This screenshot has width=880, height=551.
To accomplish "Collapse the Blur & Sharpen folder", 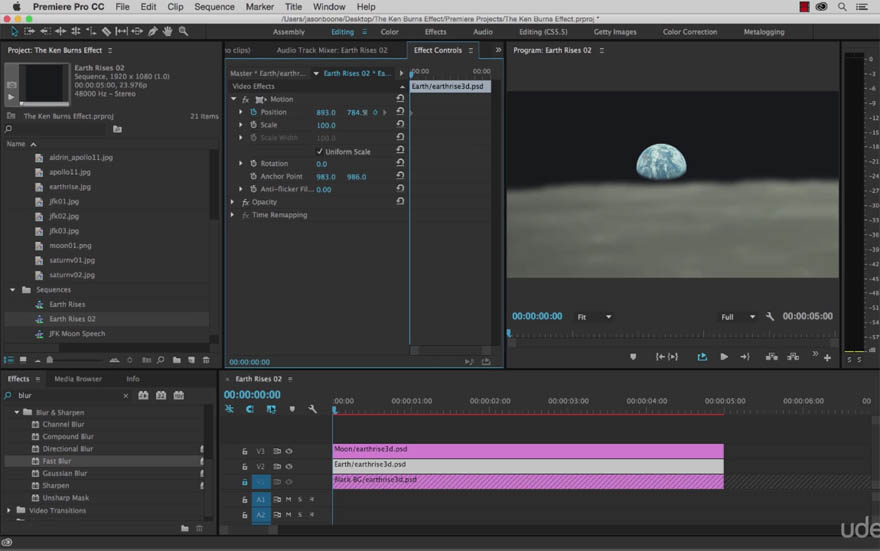I will pos(17,412).
